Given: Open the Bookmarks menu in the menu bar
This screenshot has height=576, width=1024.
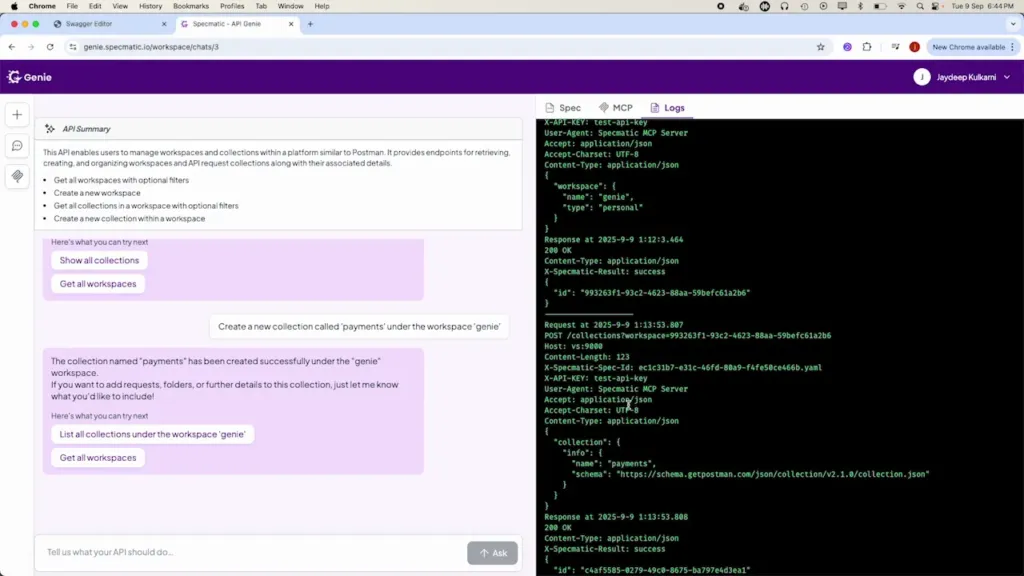Looking at the screenshot, I should click(x=190, y=6).
